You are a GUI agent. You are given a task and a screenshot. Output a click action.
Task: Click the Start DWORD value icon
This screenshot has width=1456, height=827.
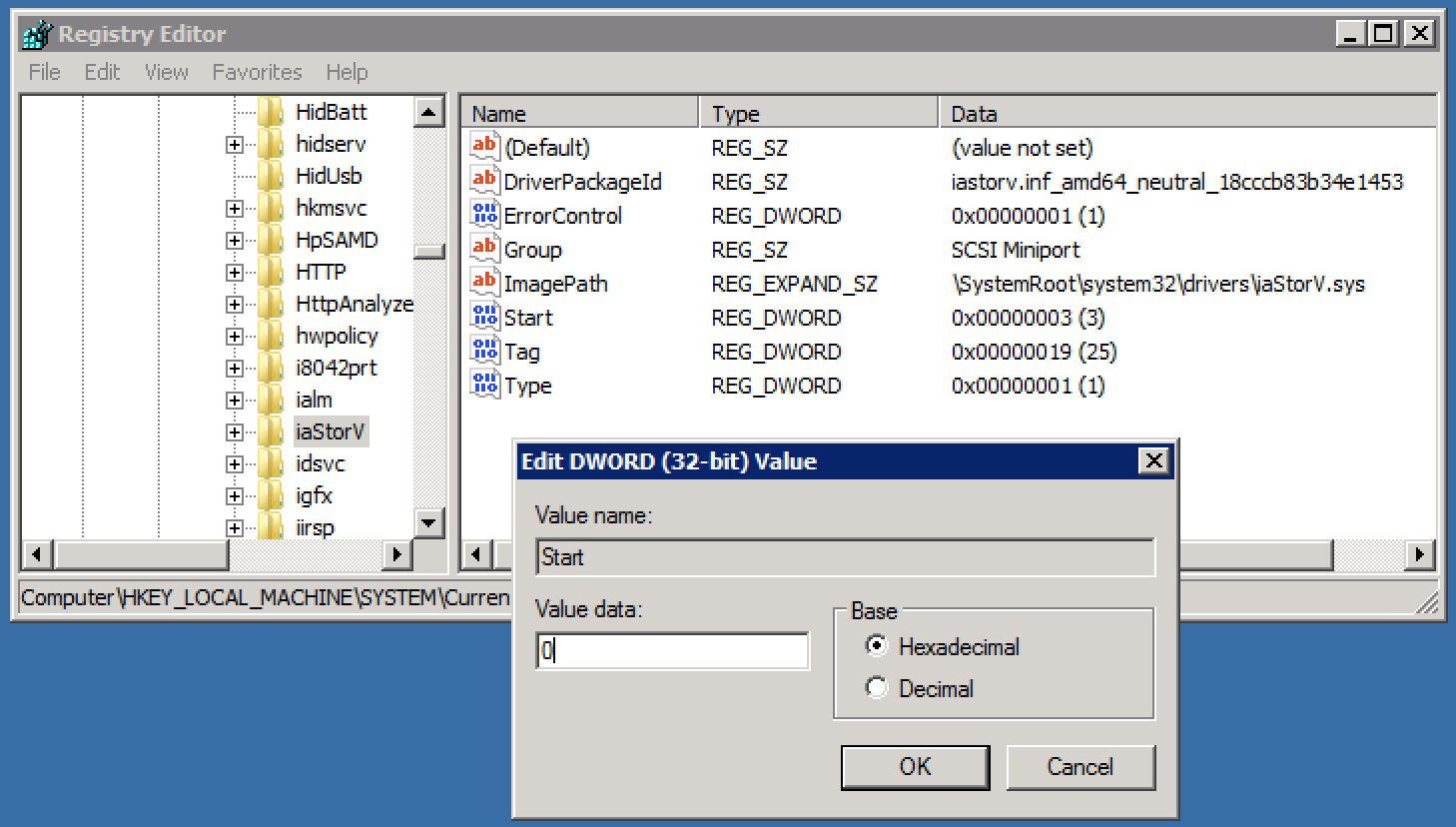coord(484,317)
